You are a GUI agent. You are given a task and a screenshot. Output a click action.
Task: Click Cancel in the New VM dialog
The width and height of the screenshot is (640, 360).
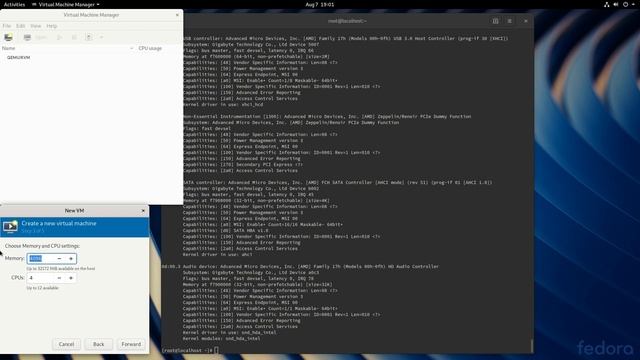(x=66, y=344)
